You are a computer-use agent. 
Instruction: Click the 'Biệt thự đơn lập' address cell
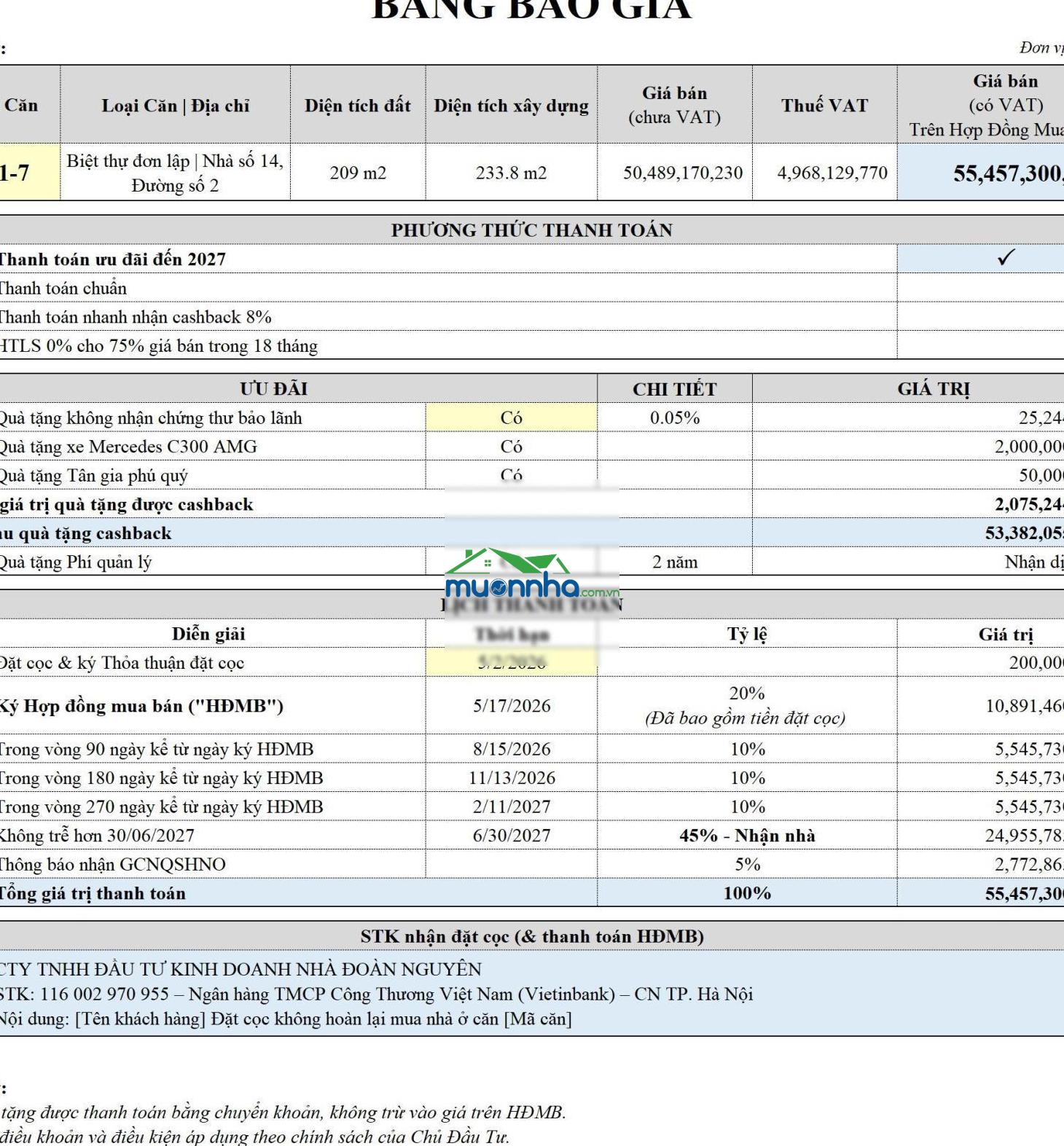pos(176,173)
